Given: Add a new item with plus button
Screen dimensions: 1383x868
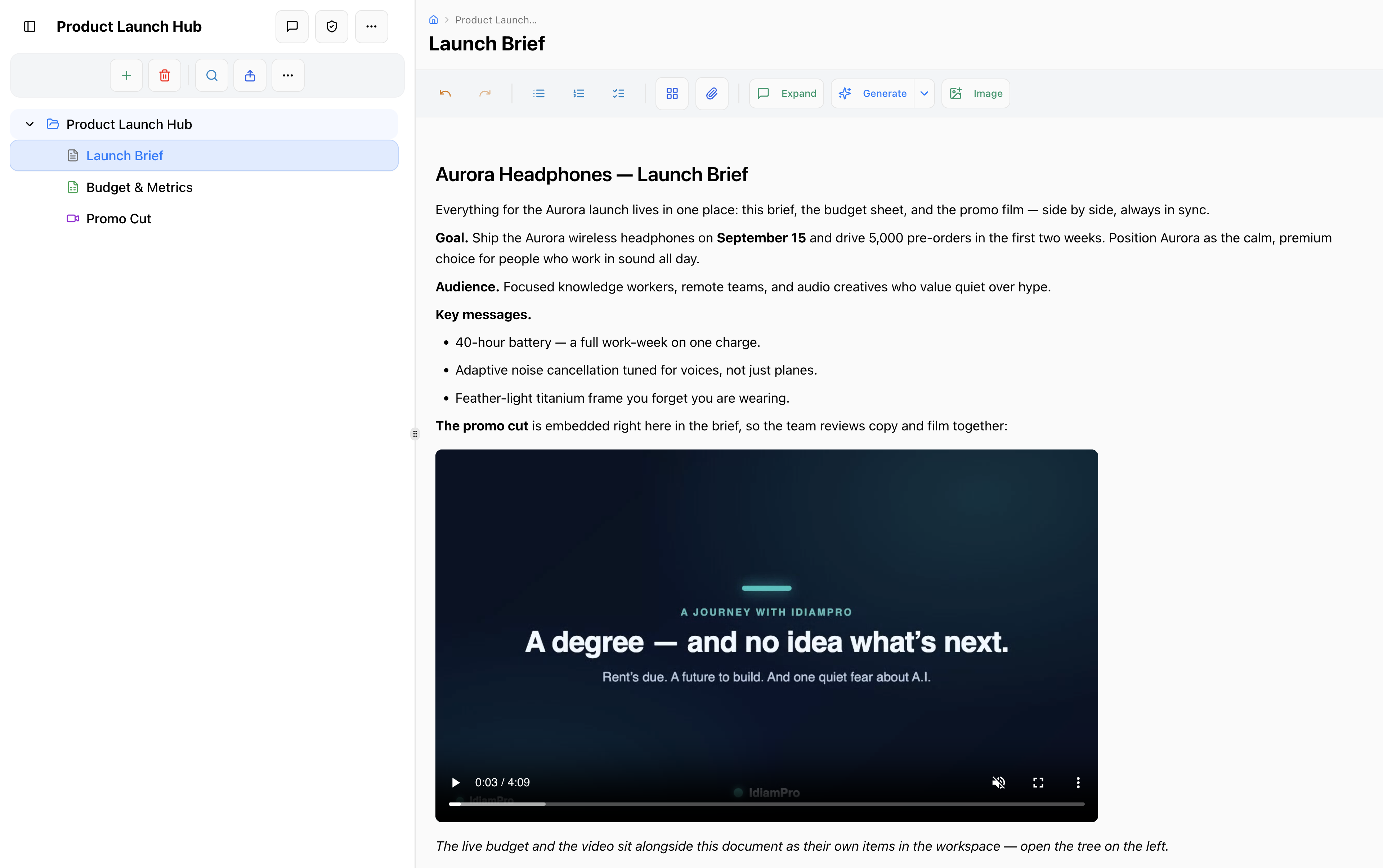Looking at the screenshot, I should tap(126, 75).
